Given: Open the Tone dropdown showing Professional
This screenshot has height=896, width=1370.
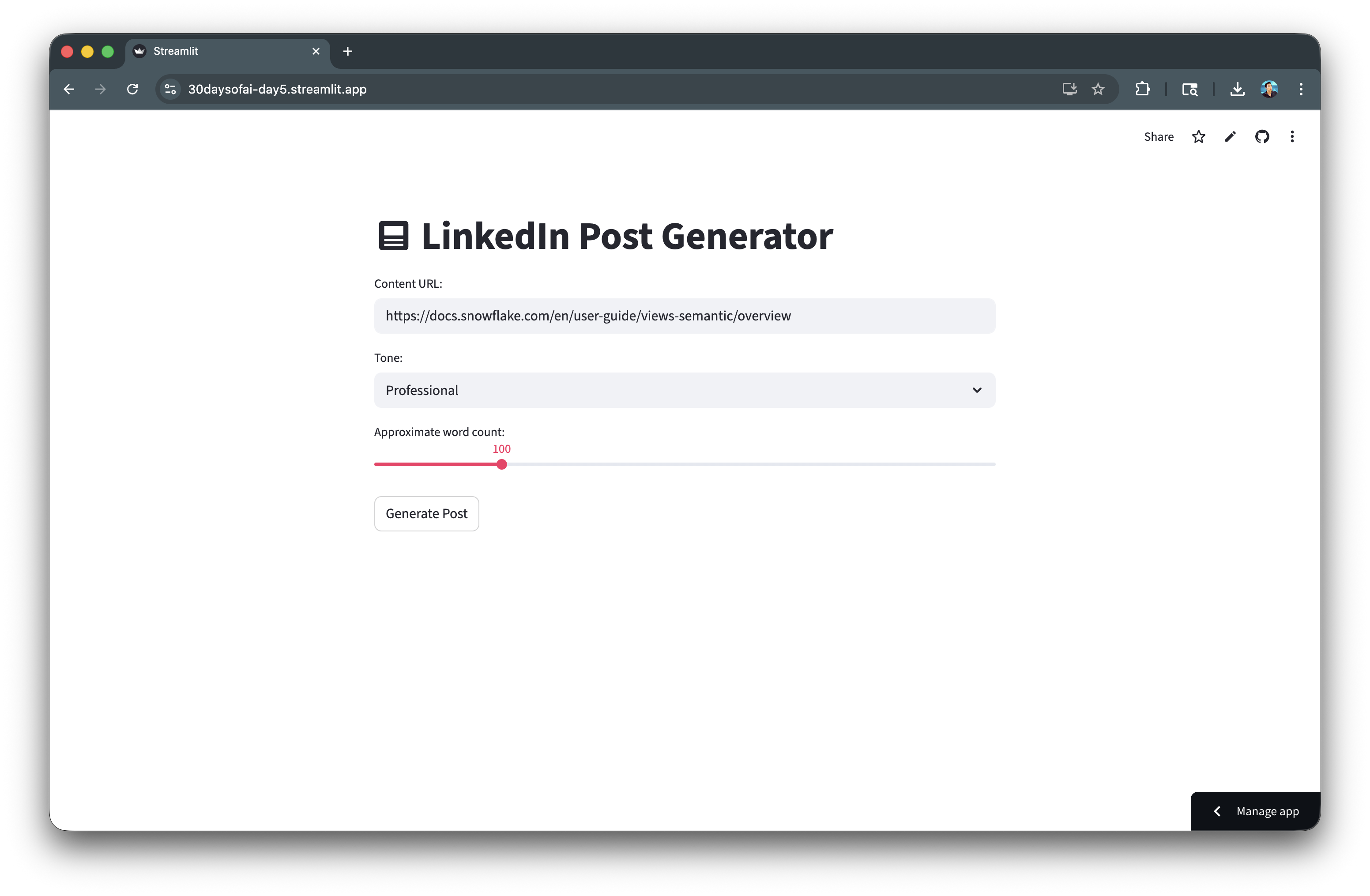Looking at the screenshot, I should pos(674,390).
